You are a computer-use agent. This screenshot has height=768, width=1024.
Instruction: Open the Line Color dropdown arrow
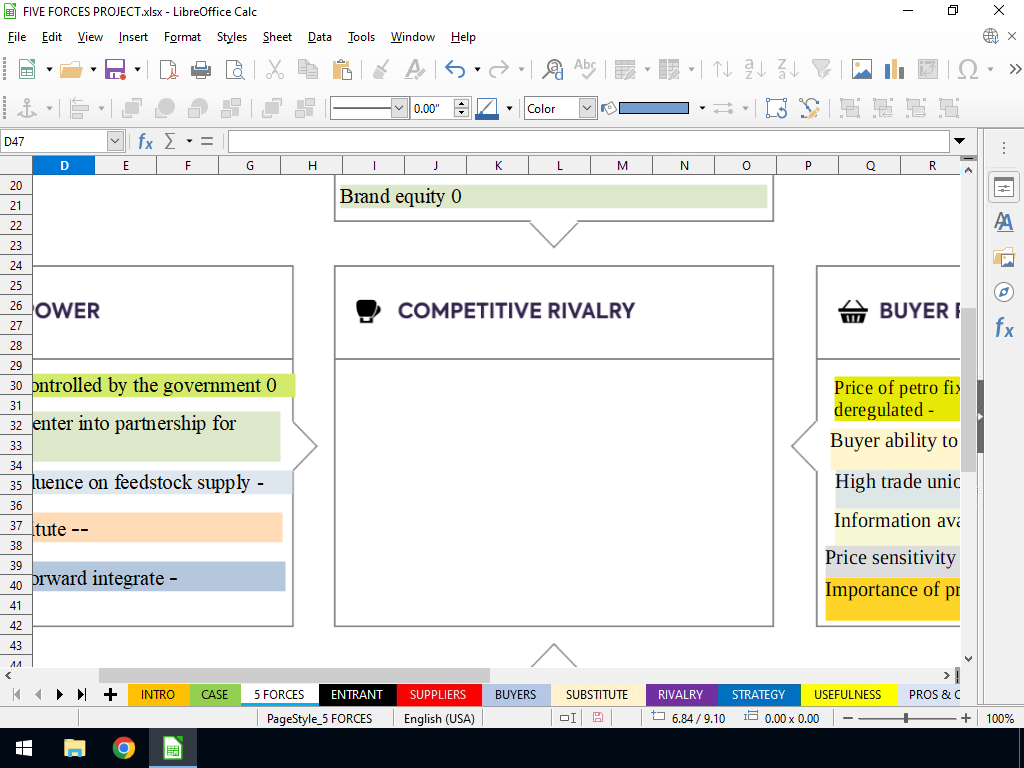509,108
